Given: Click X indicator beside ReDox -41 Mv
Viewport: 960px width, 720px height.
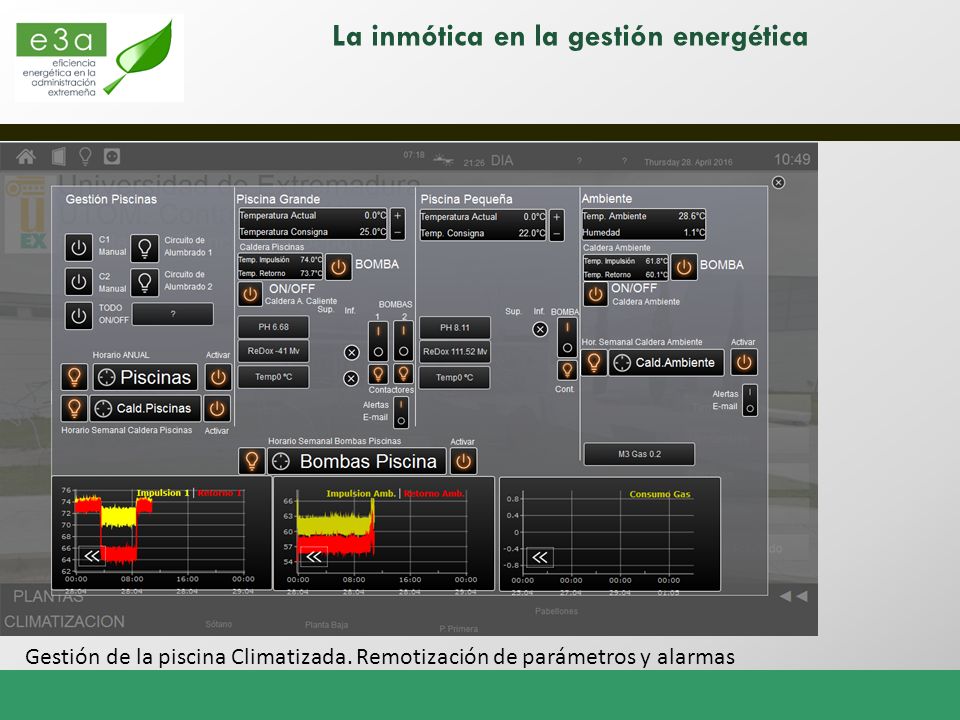Looking at the screenshot, I should 351,353.
